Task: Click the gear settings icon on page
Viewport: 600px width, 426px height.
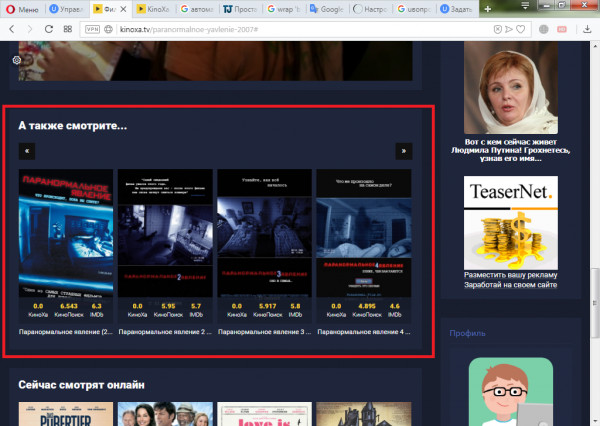Action: 17,60
